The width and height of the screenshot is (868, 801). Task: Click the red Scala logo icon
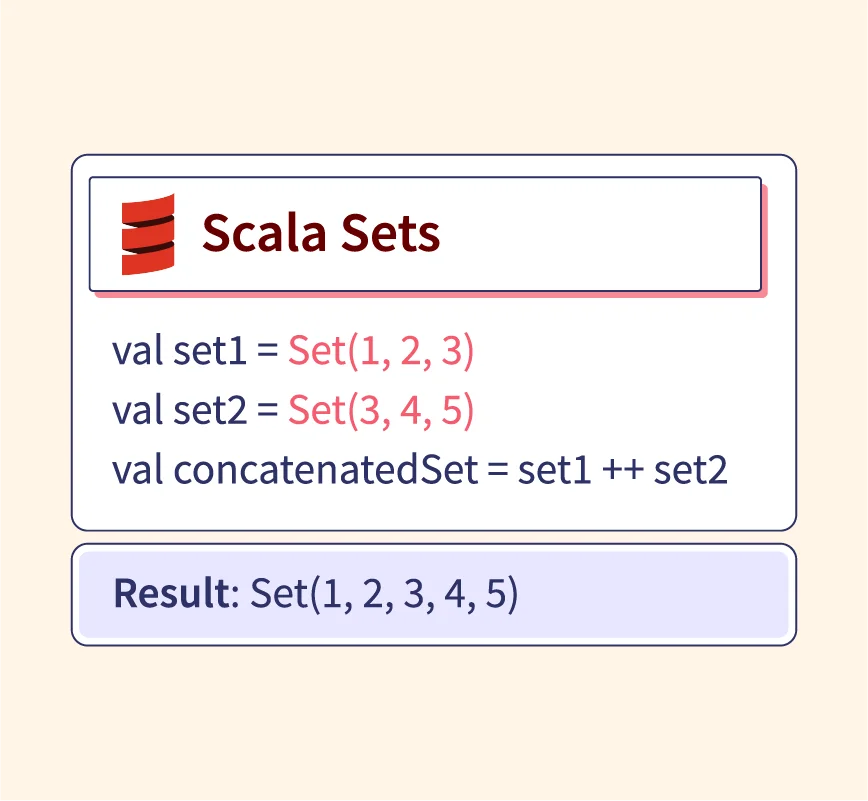coord(148,234)
